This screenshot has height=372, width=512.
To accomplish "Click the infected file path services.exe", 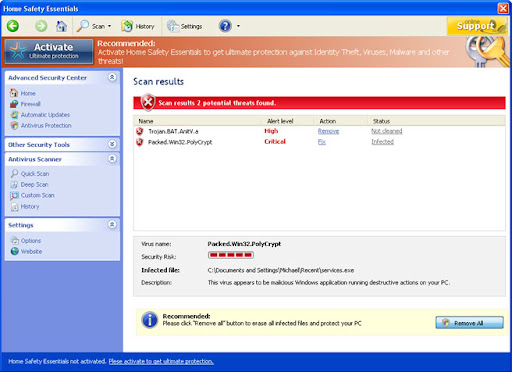I will pos(281,270).
